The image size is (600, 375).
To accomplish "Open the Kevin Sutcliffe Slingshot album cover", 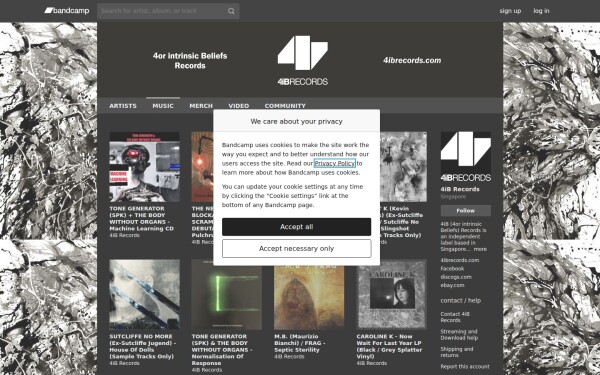I will [403, 167].
